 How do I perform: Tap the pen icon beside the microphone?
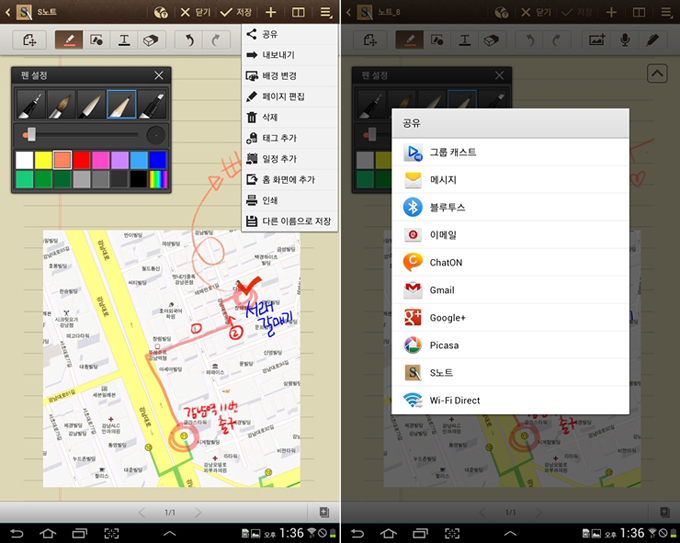pyautogui.click(x=653, y=40)
